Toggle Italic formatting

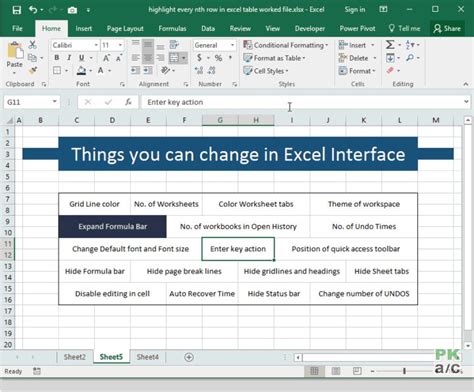pyautogui.click(x=69, y=58)
